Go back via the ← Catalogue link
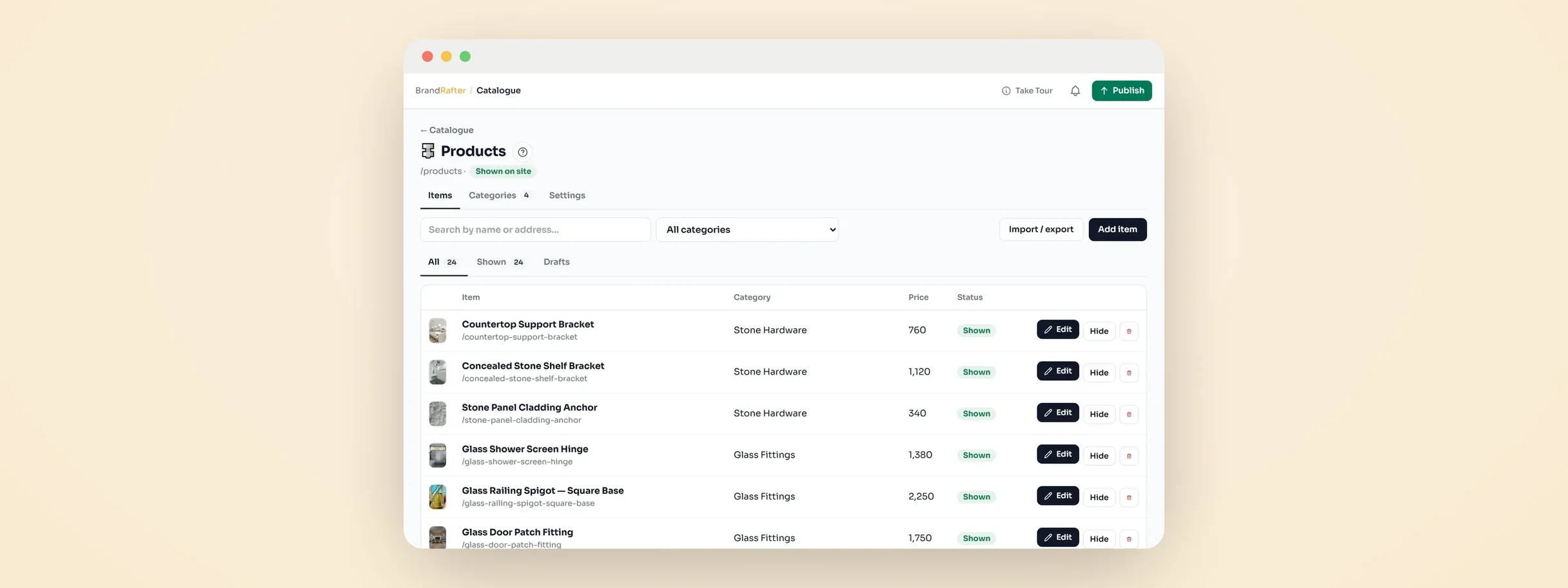Screen dimensions: 1568x588 447,130
